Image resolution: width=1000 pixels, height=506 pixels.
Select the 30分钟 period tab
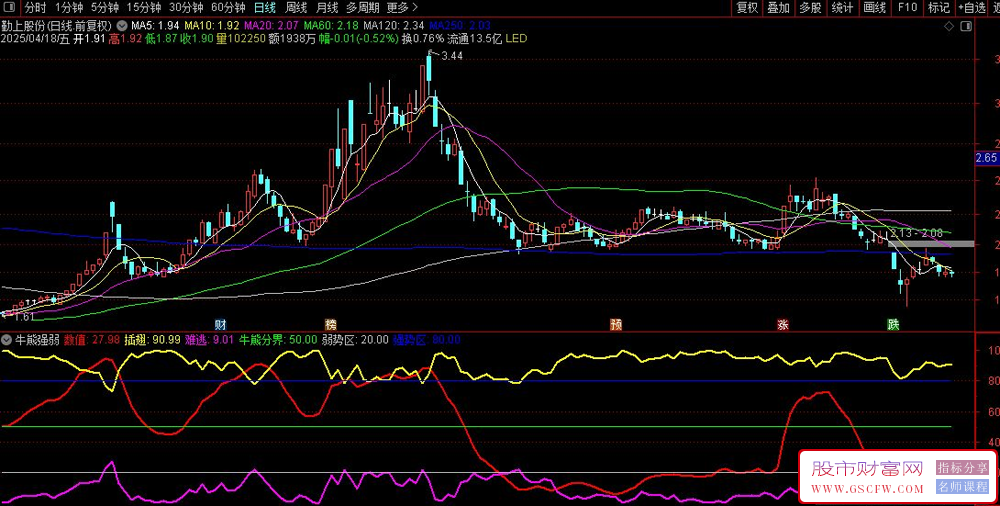pos(186,8)
